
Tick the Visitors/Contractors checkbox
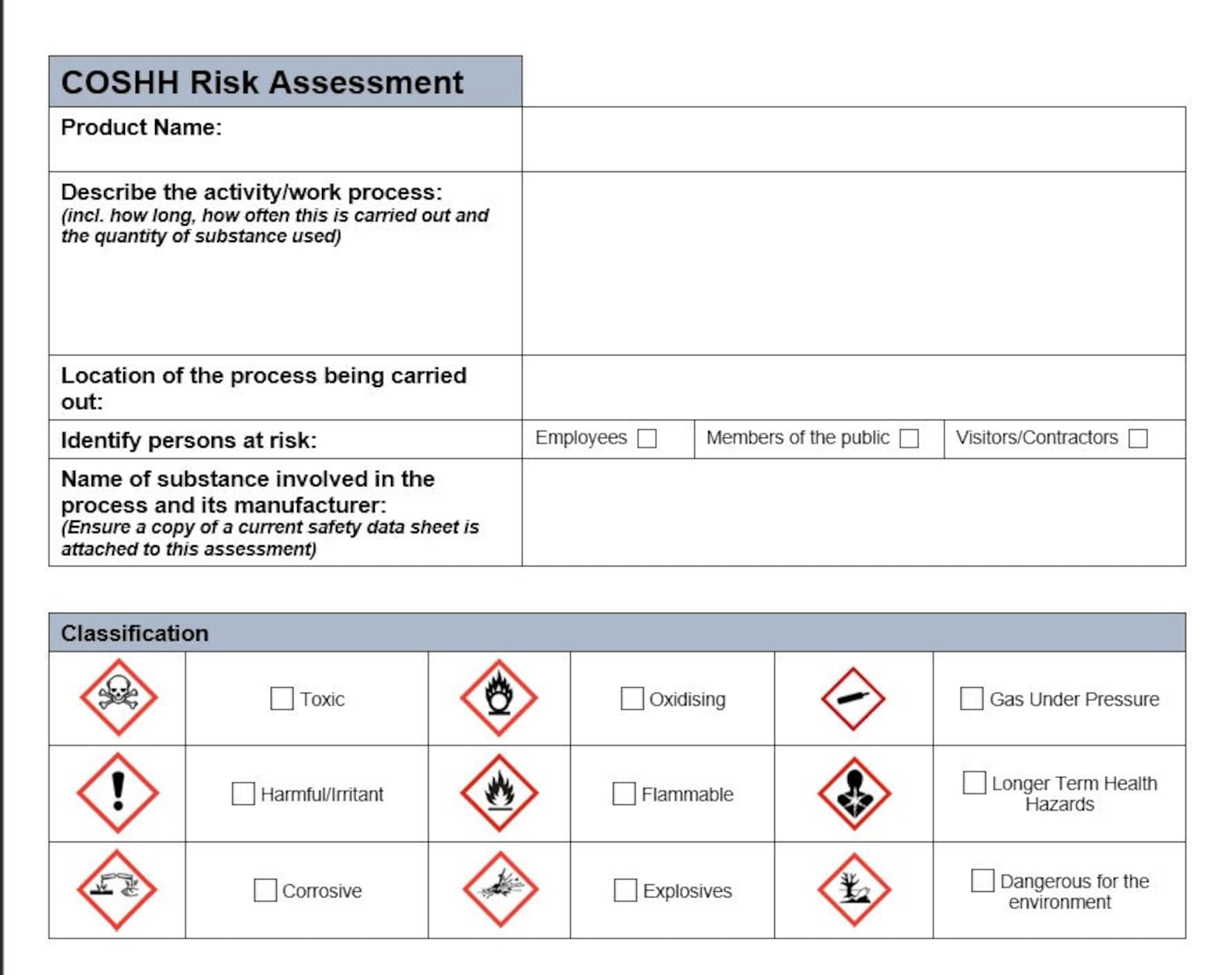pos(1138,438)
